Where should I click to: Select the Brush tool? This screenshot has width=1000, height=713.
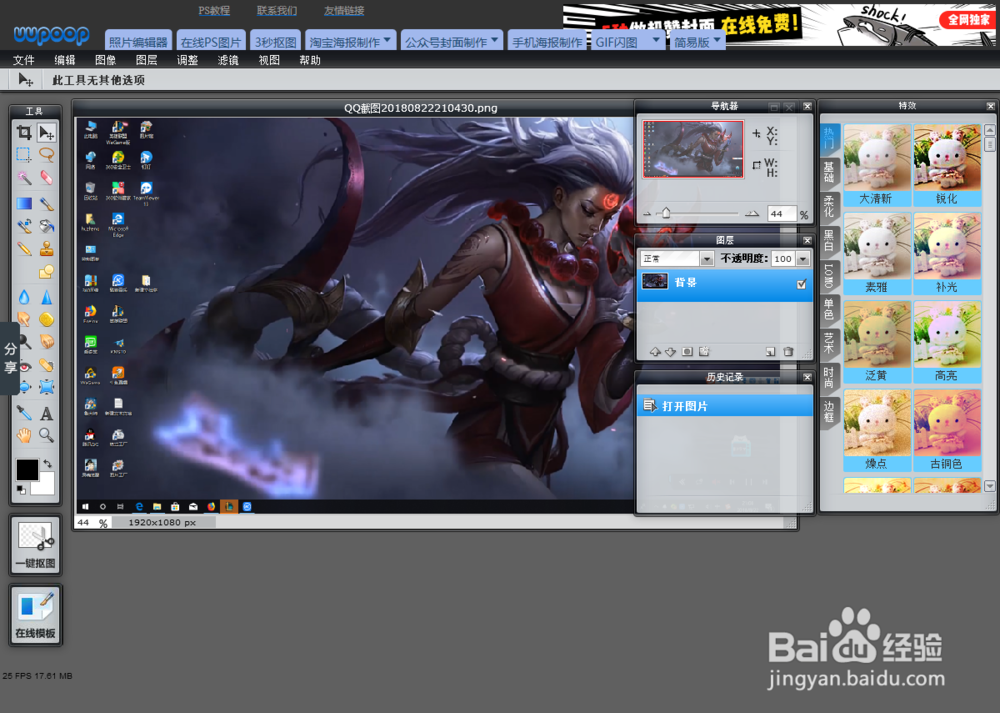tap(47, 204)
